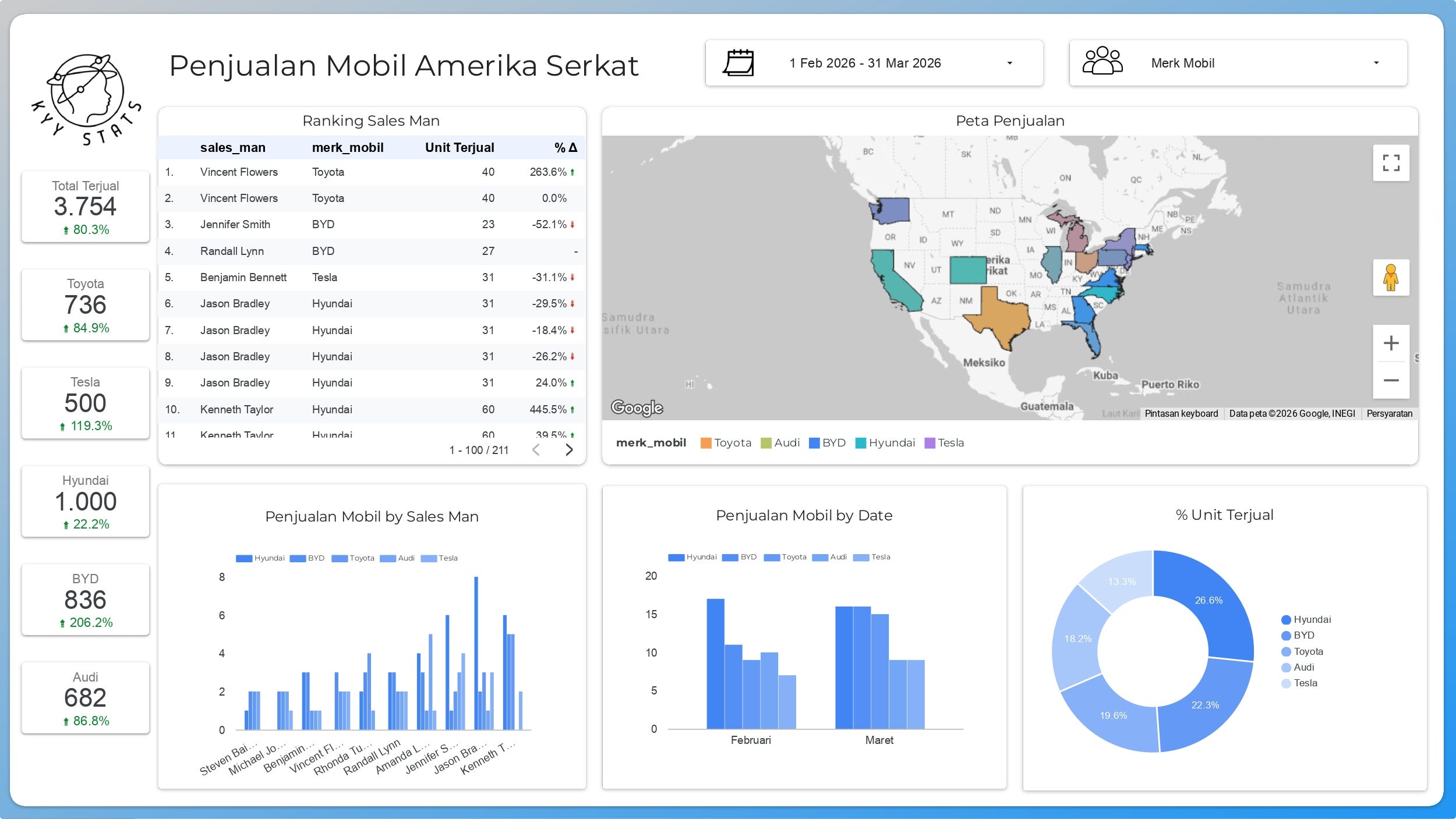
Task: Click the 13.3% donut chart slice
Action: pos(1122,582)
